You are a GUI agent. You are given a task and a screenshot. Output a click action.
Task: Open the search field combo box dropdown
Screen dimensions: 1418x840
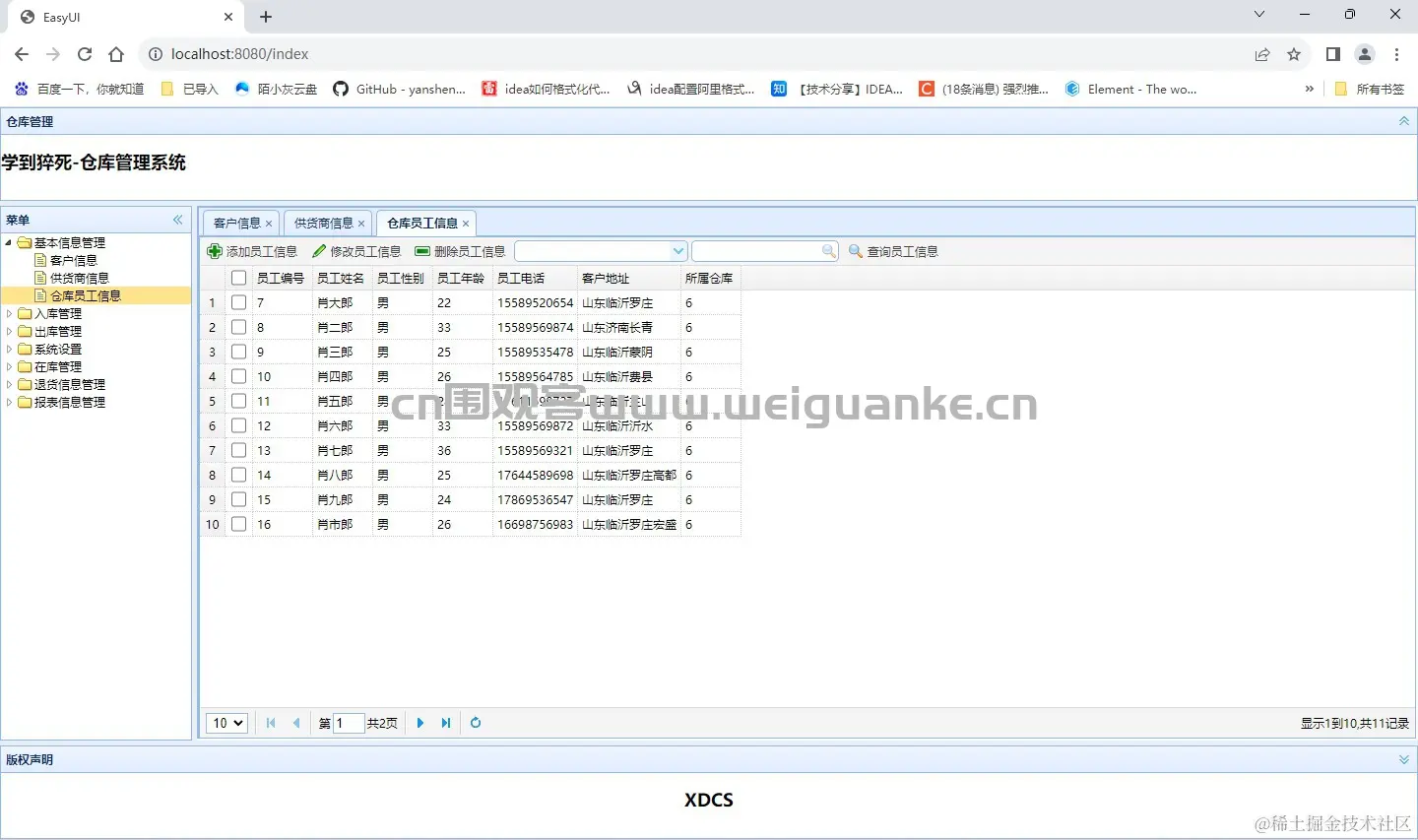[677, 251]
